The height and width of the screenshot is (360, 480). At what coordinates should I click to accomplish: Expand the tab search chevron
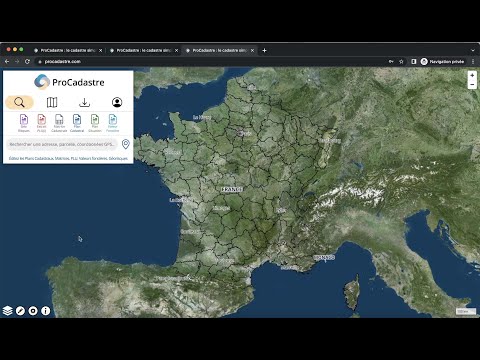tap(473, 50)
